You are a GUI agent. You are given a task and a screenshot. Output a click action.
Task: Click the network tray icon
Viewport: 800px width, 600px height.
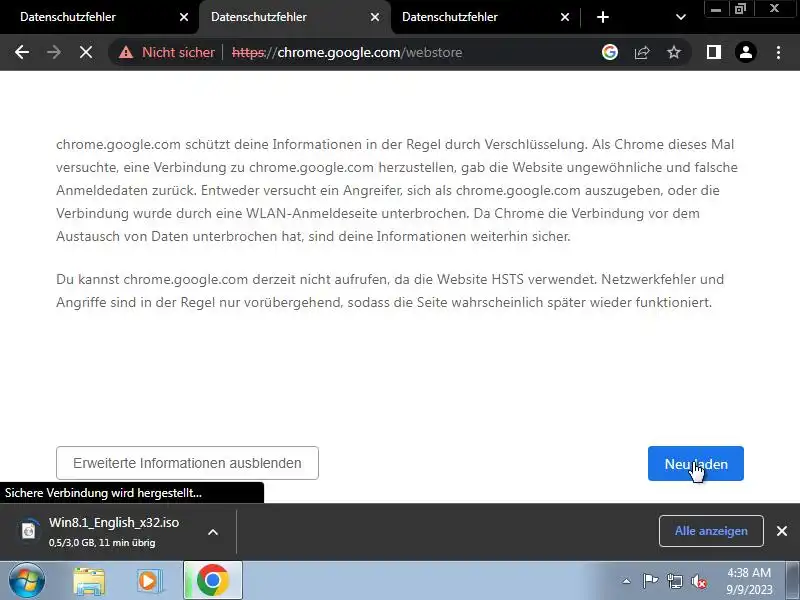(675, 581)
